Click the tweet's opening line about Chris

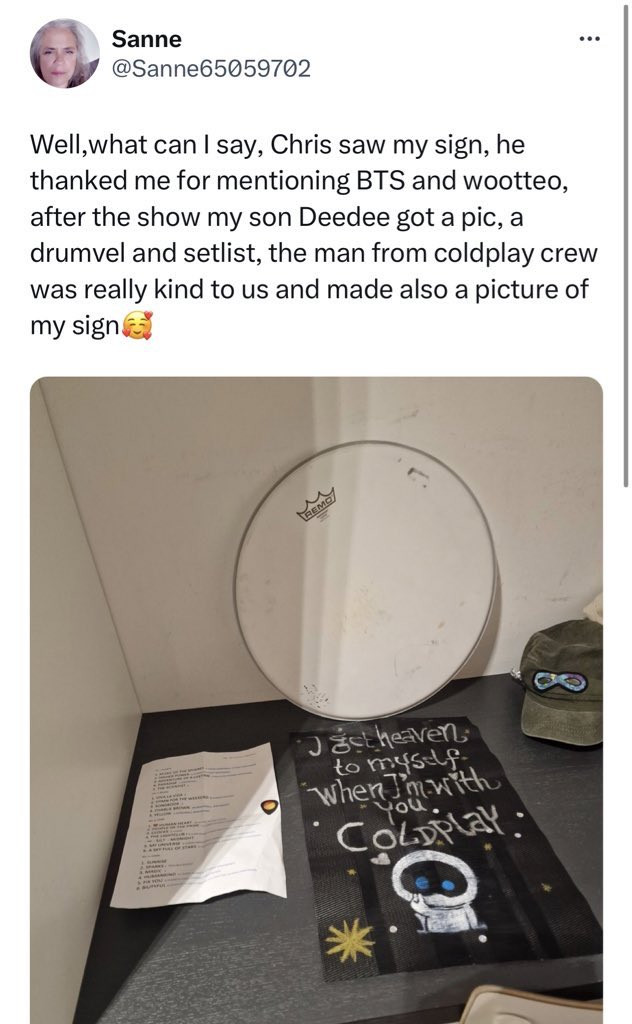click(277, 144)
